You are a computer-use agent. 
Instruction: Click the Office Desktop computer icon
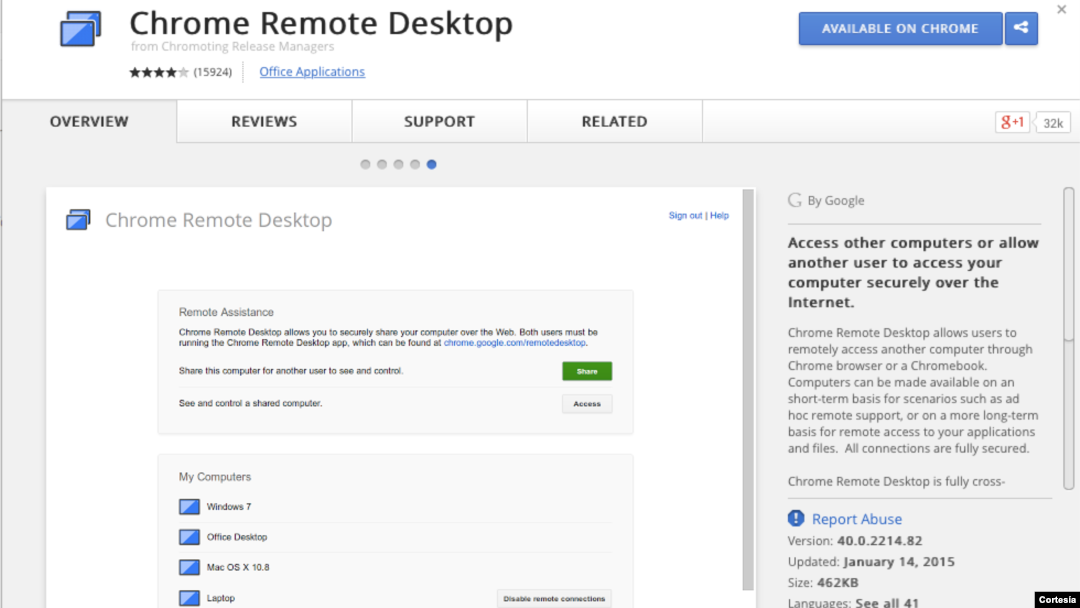[x=189, y=537]
